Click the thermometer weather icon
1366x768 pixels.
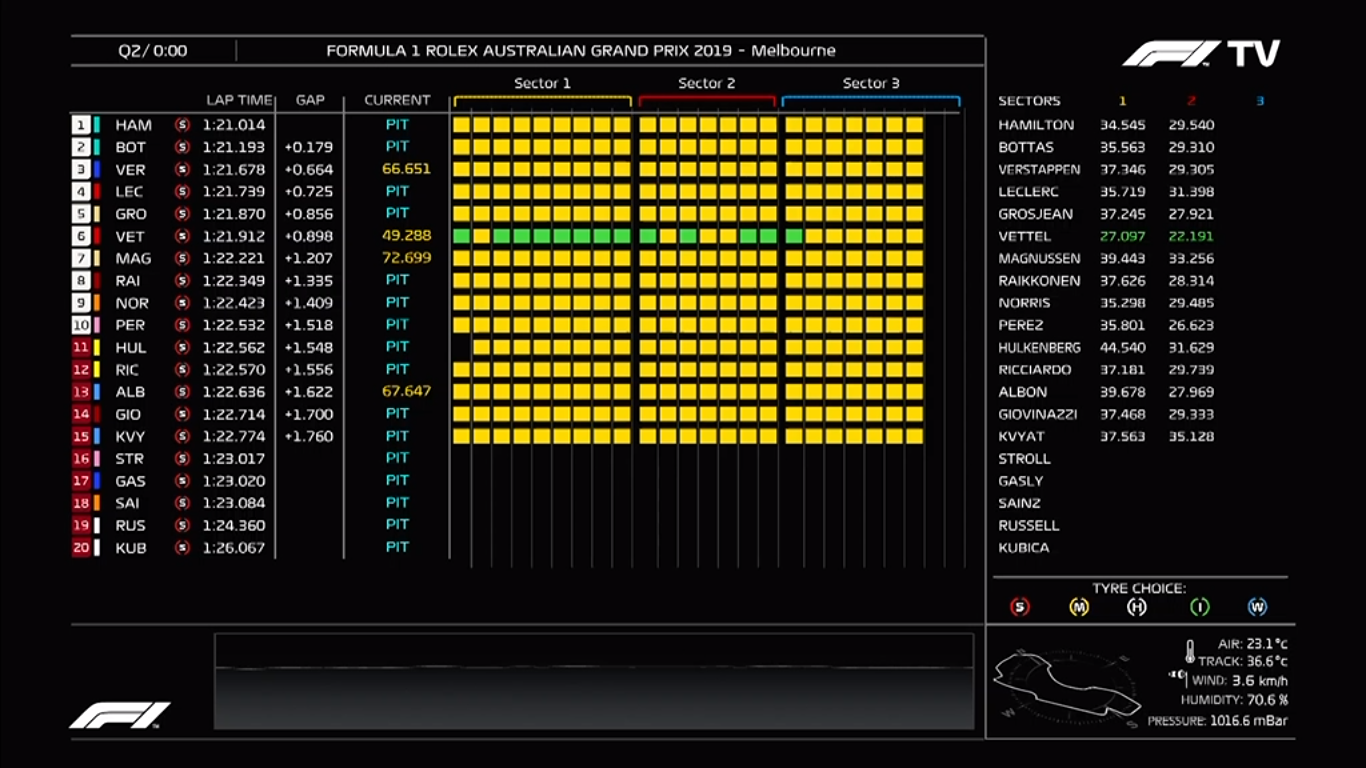[1190, 653]
